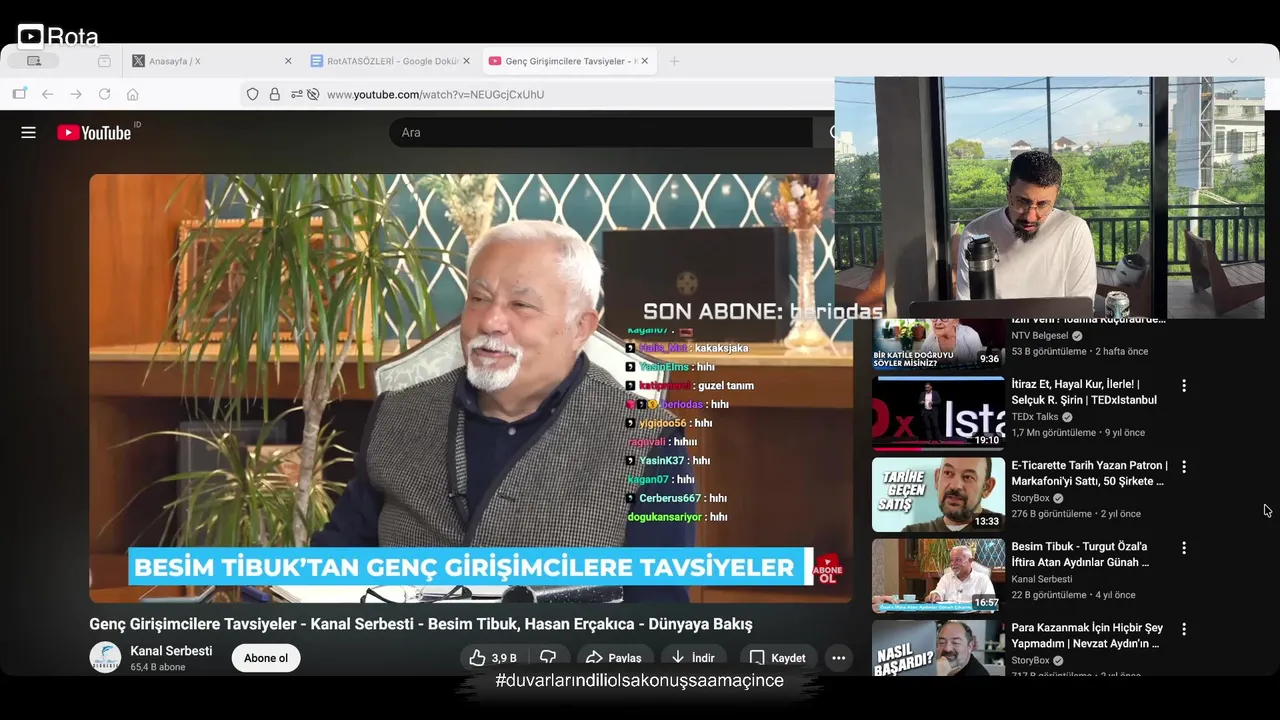Select the Genç Girişimcilere Tavsiyeler YouTube tab
This screenshot has width=1280, height=720.
click(568, 61)
